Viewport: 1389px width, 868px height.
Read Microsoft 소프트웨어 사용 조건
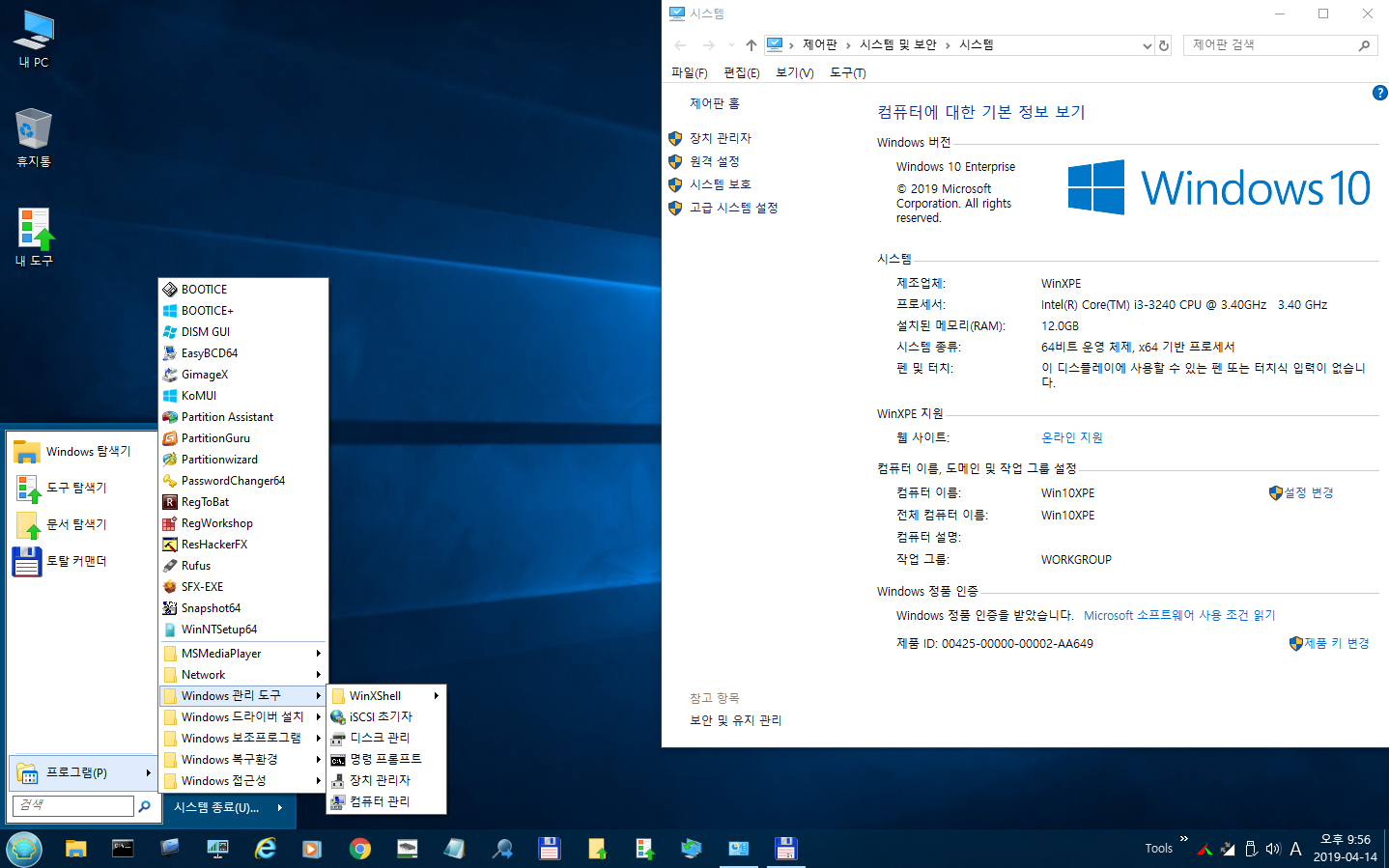1179,615
